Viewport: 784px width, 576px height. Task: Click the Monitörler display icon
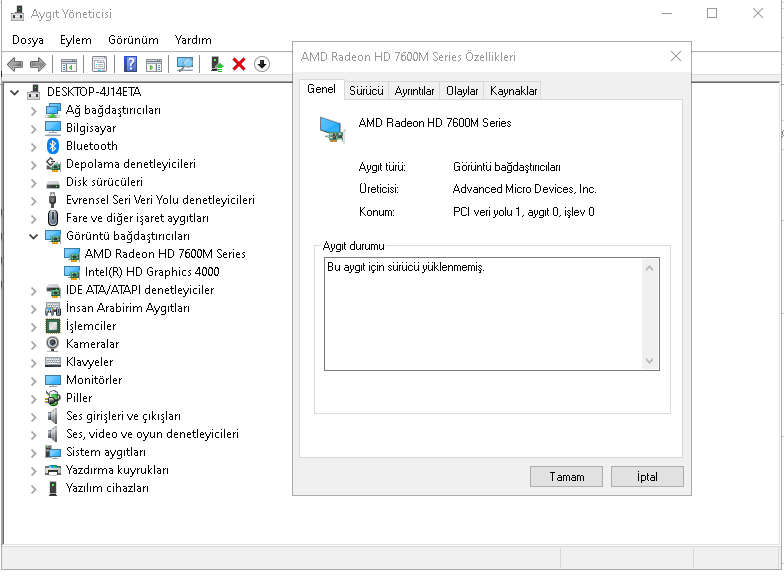[52, 380]
